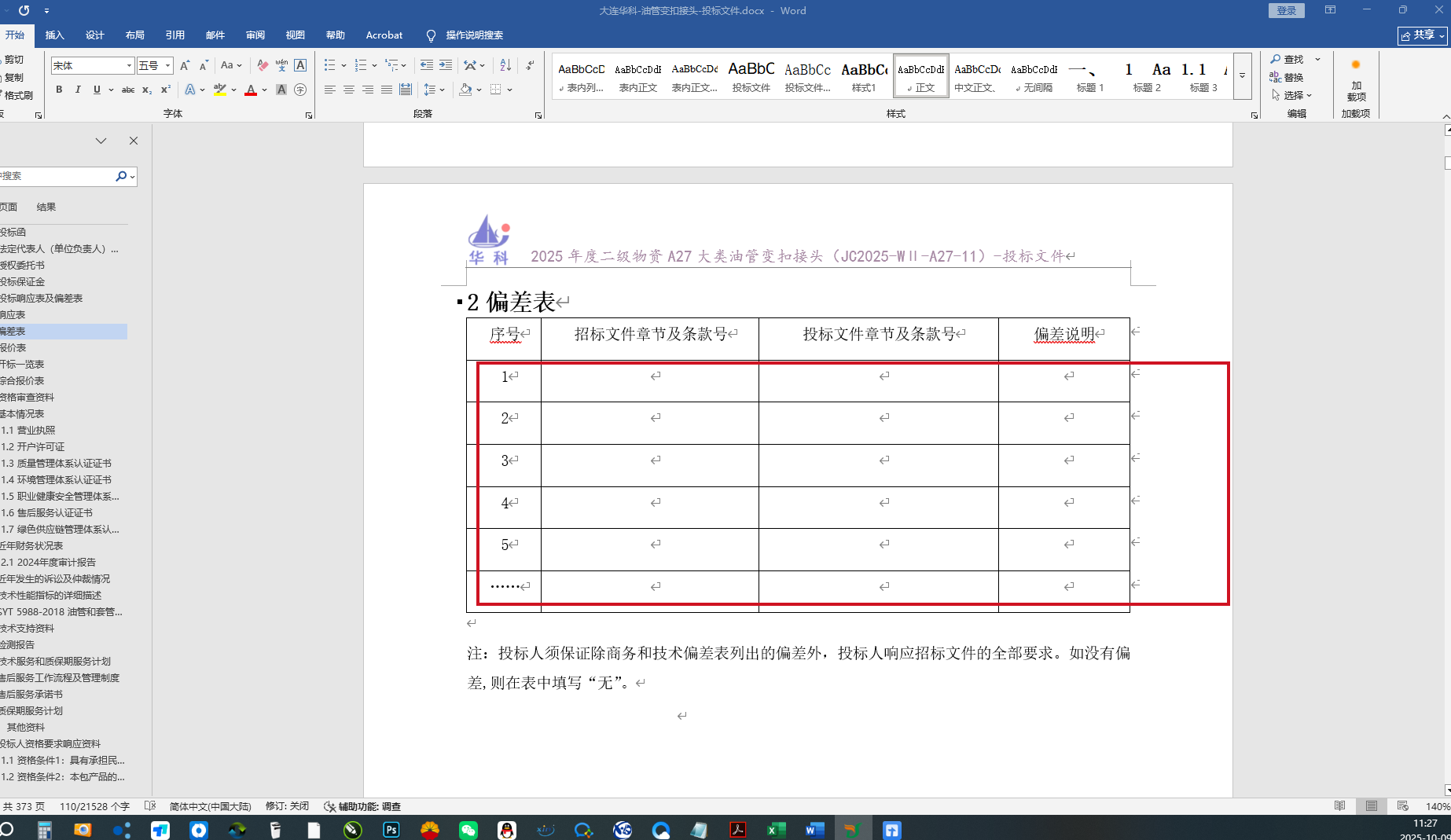Select 报价表 in navigation pane

(x=63, y=347)
